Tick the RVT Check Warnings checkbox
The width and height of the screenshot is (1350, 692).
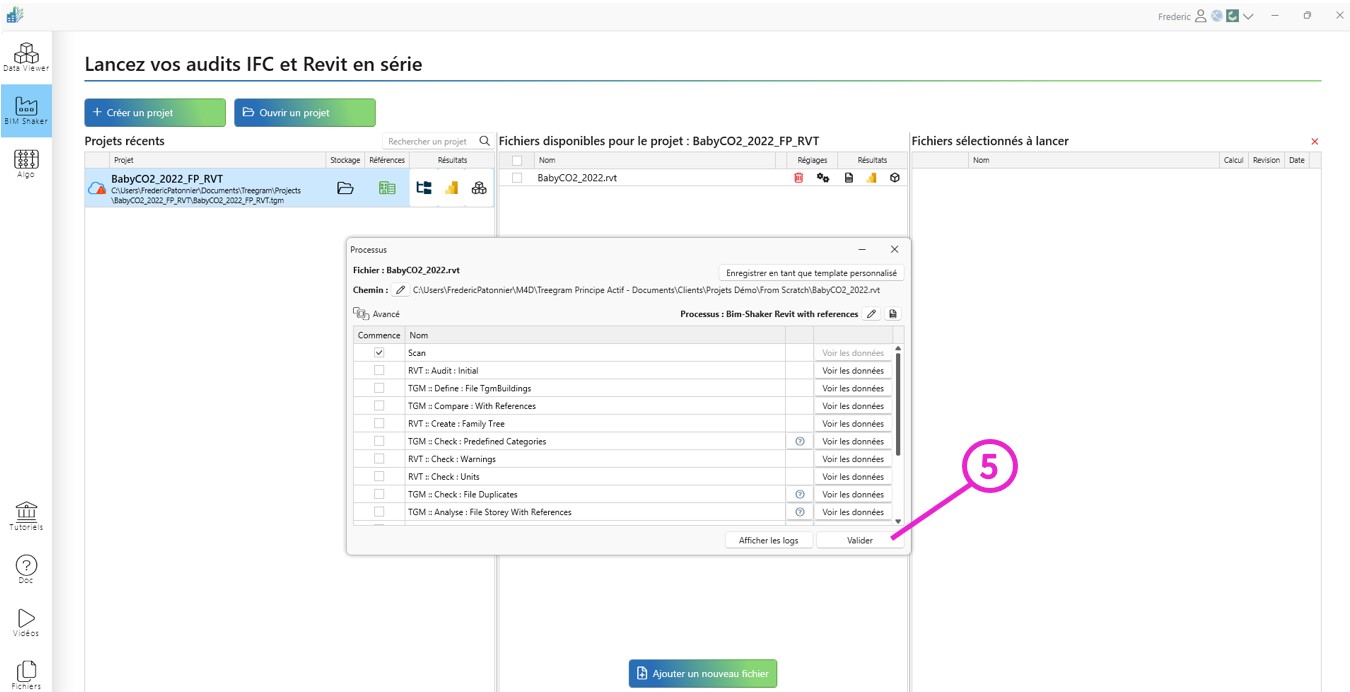pyautogui.click(x=379, y=459)
